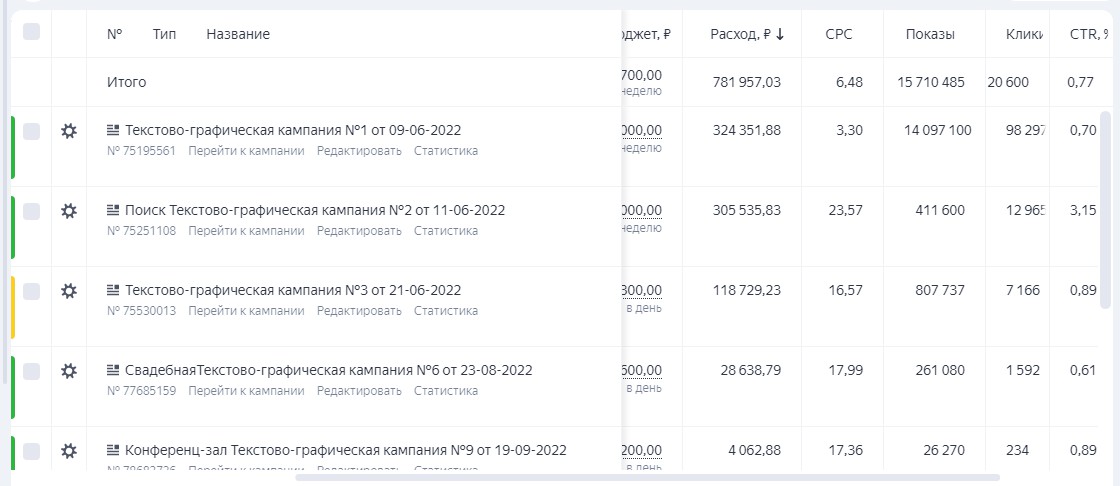The image size is (1120, 486).
Task: Click Редактировать for Поиск campaign №2
Action: (359, 231)
